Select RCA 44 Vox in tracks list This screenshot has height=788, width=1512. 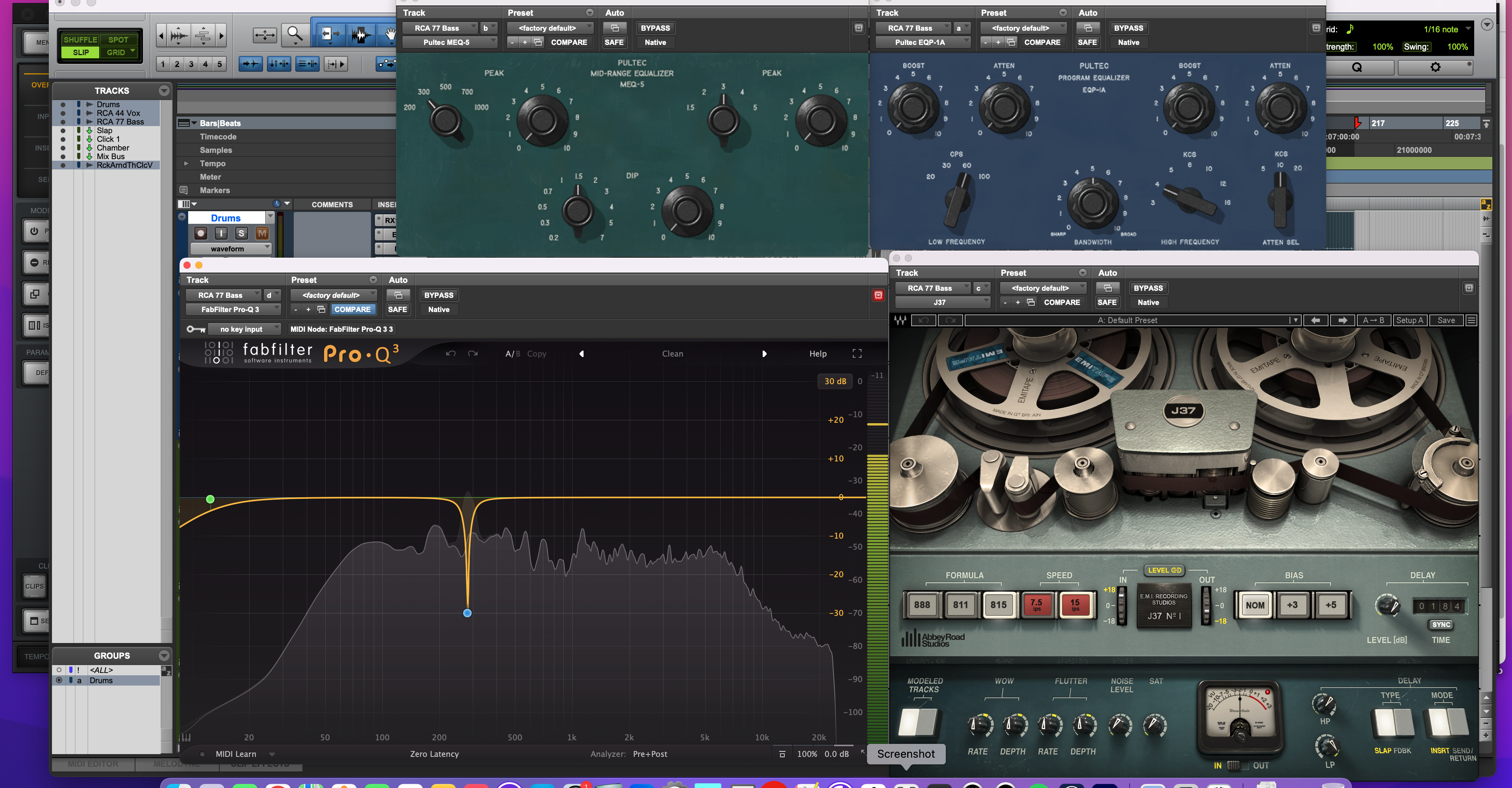[118, 113]
